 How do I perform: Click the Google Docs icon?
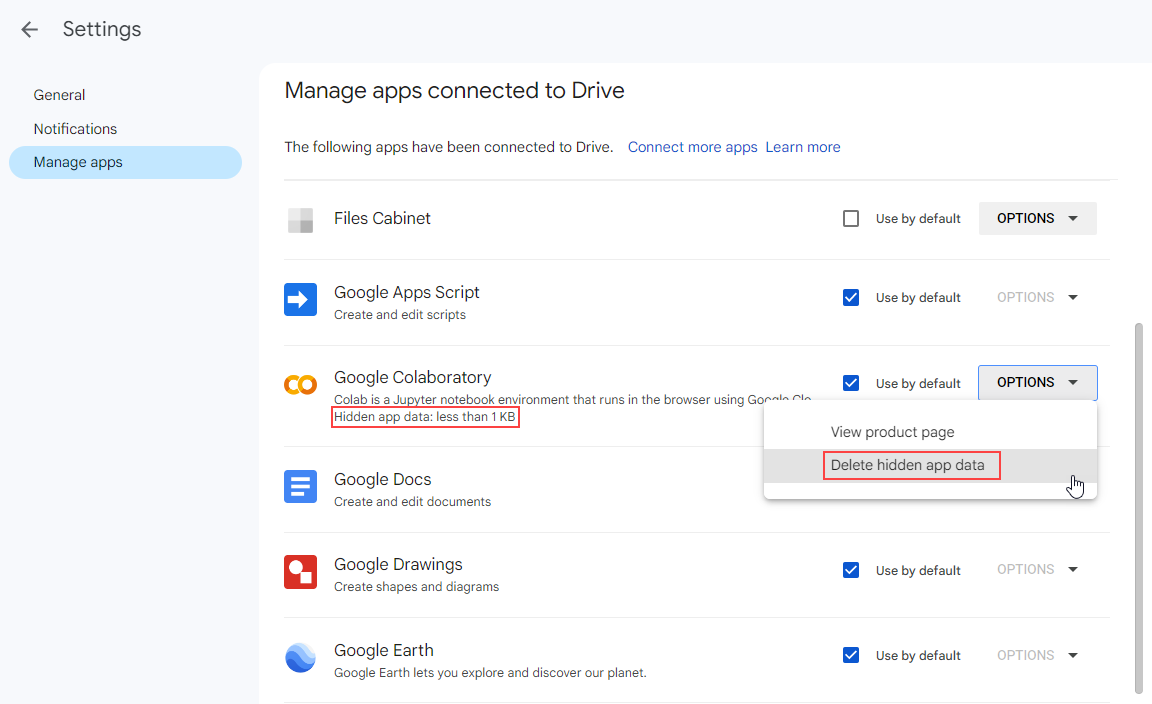(x=300, y=486)
